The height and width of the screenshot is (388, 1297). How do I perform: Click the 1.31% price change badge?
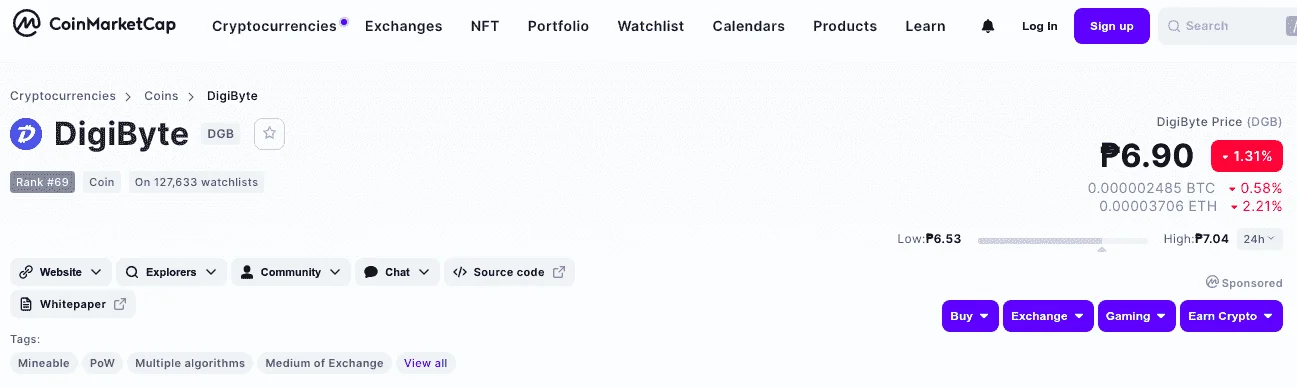1247,156
